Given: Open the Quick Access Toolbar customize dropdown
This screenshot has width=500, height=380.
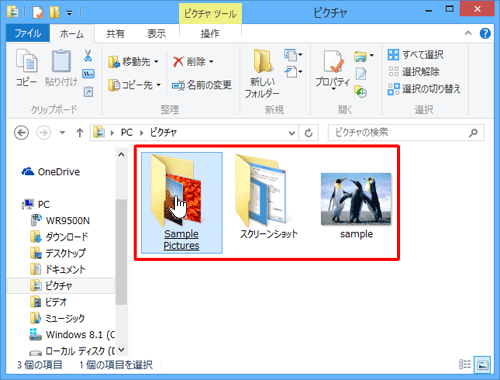Looking at the screenshot, I should pos(69,13).
